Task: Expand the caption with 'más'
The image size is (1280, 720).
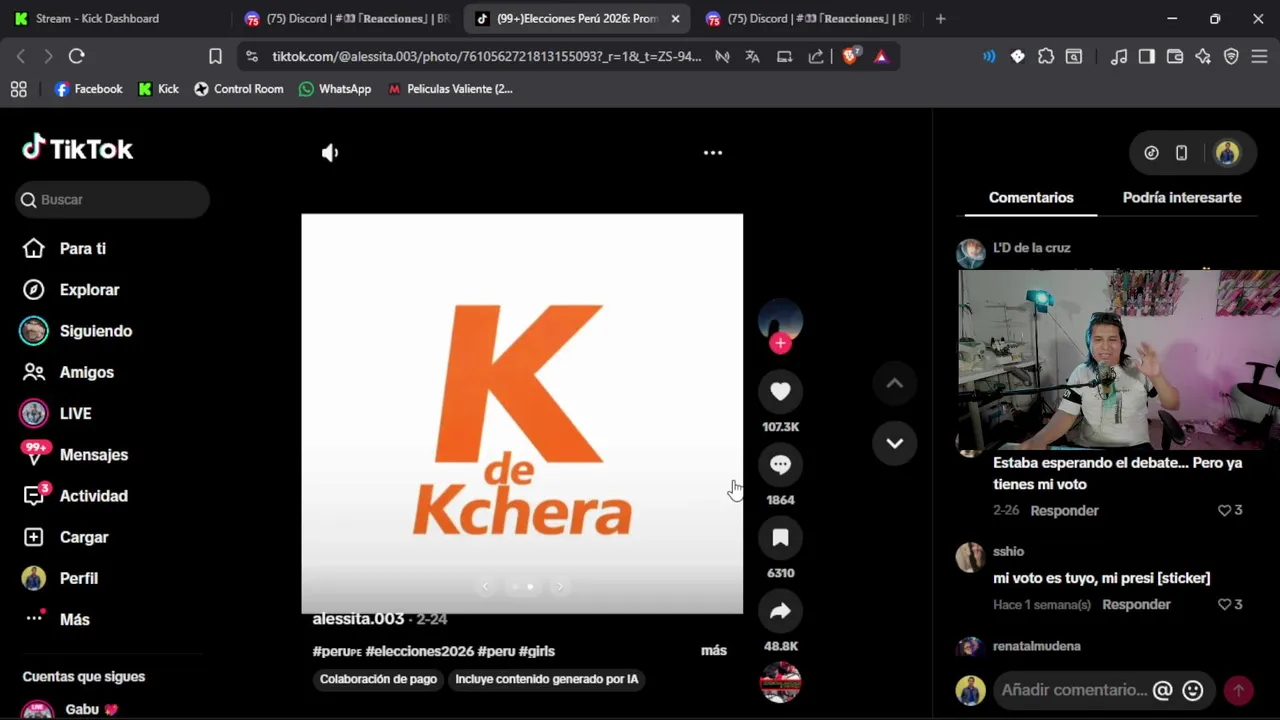Action: click(x=714, y=651)
